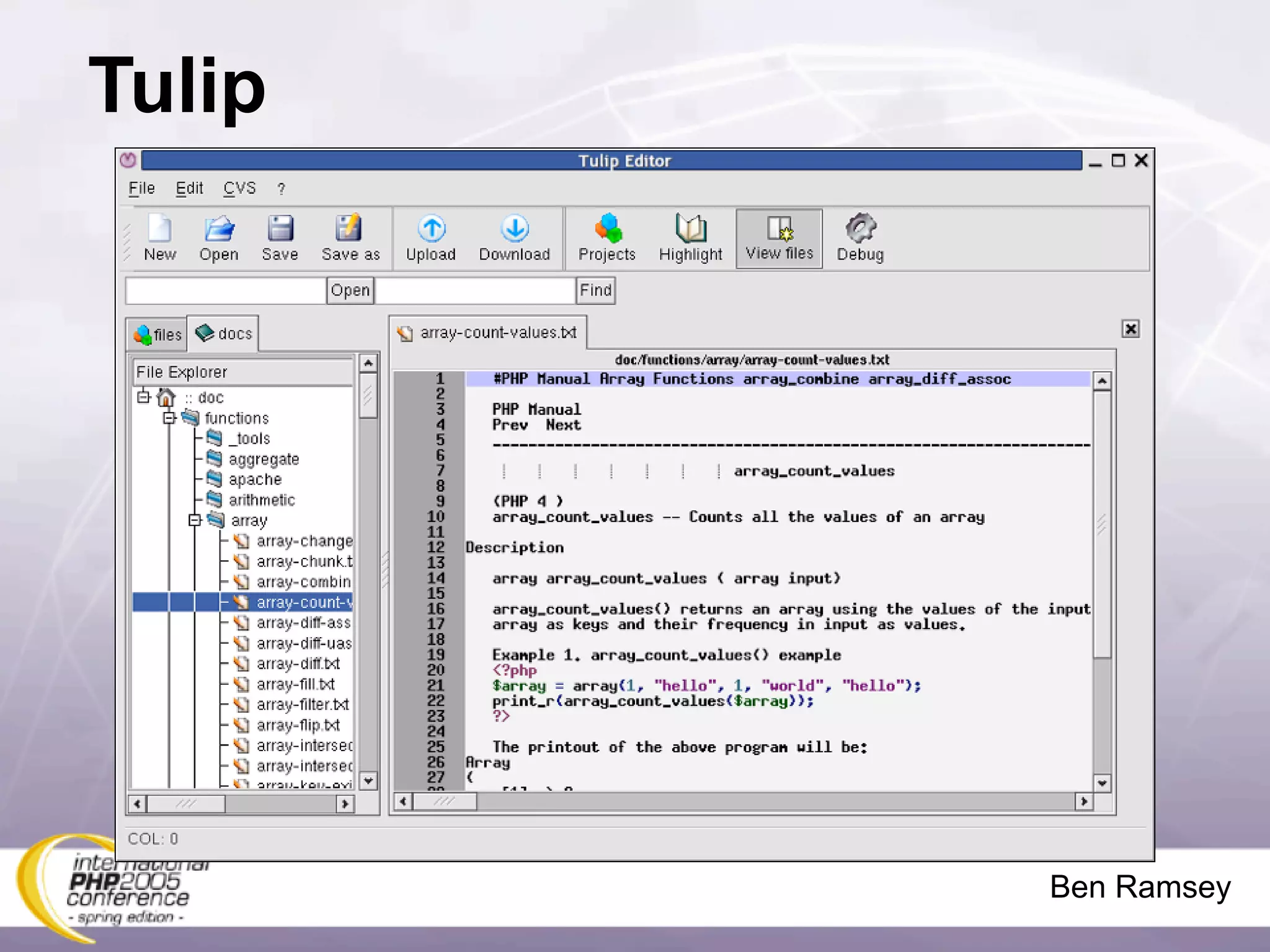Click the editor horizontal scrollbar thumb
Screen dimensions: 1270x952
[x=445, y=801]
